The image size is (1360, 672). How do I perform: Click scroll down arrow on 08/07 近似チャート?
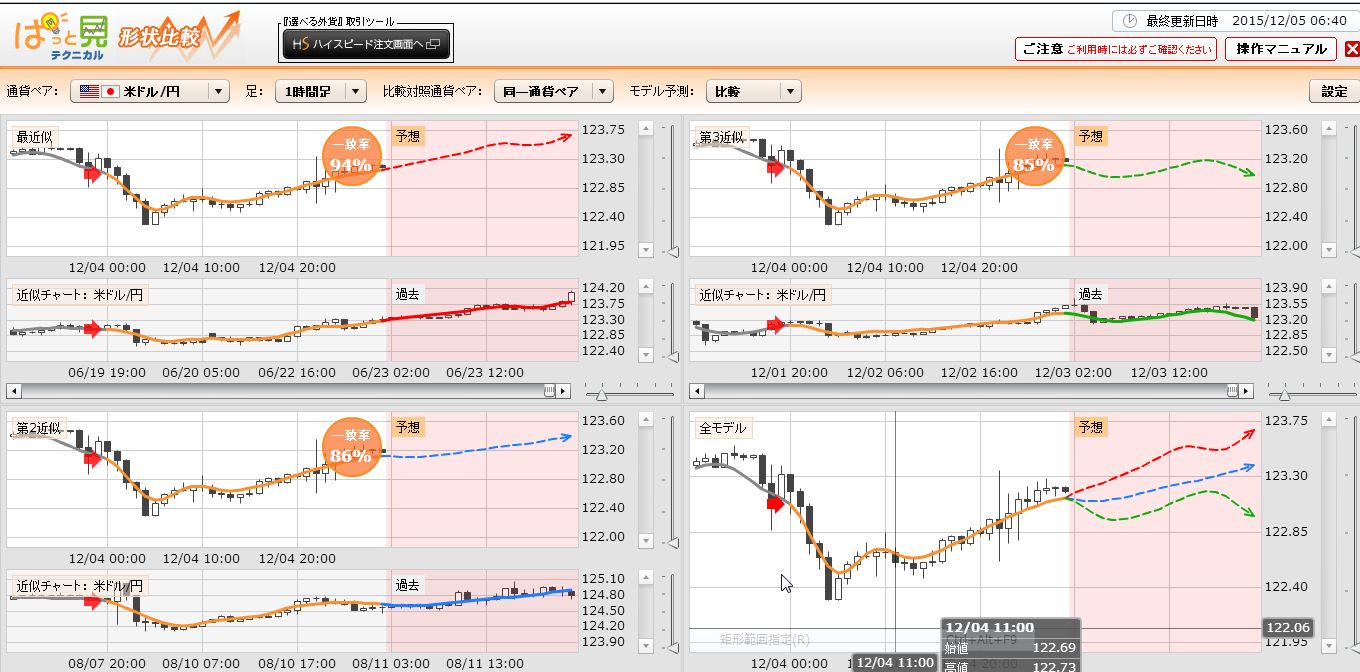click(645, 646)
